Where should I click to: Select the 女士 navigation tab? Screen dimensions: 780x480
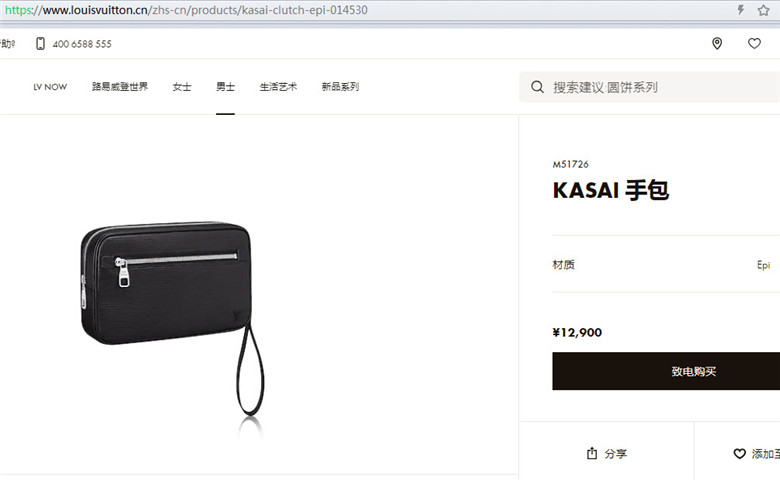[182, 87]
